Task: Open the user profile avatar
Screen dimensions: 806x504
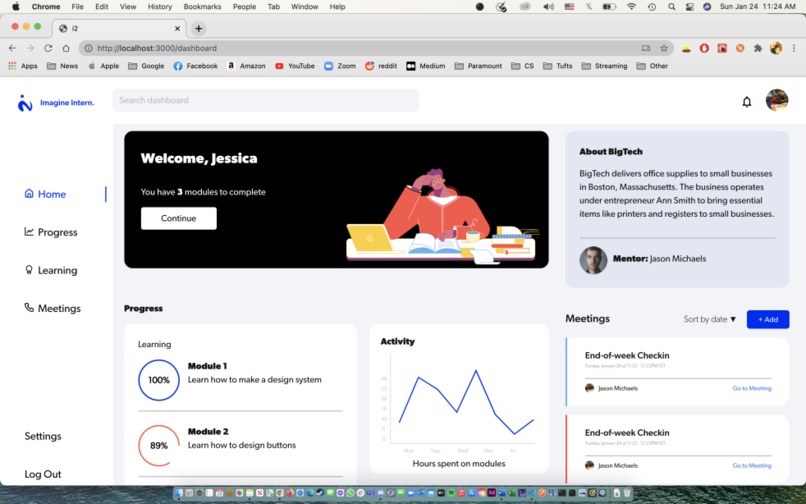Action: coord(777,100)
